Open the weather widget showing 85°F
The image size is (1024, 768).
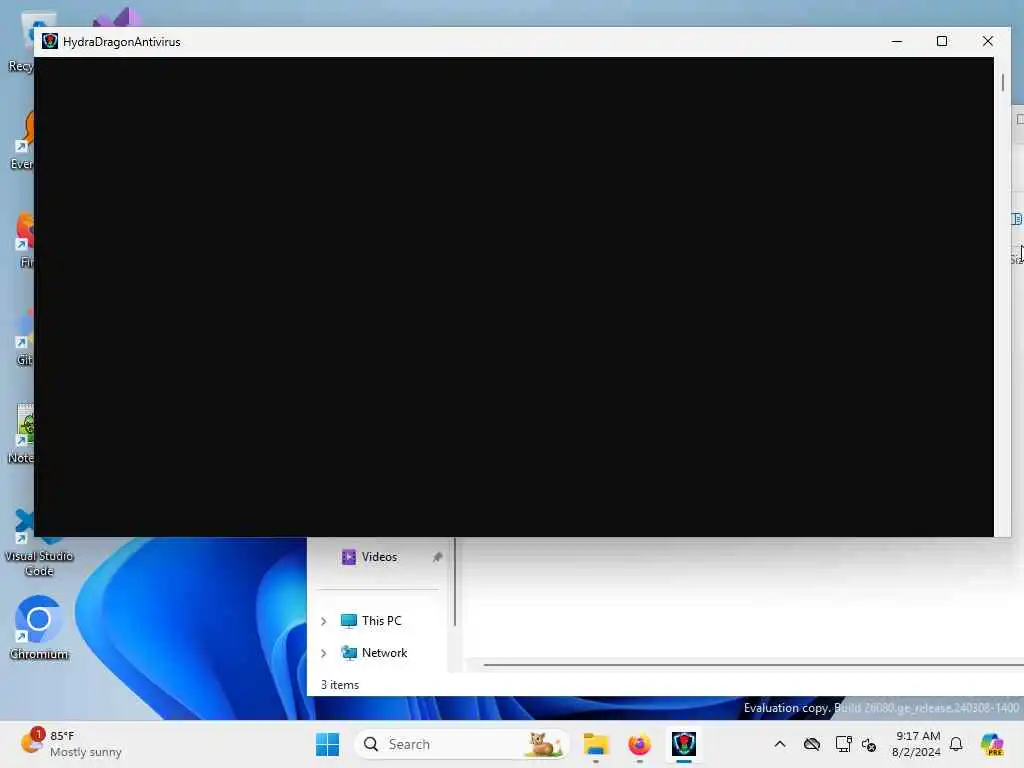point(71,744)
